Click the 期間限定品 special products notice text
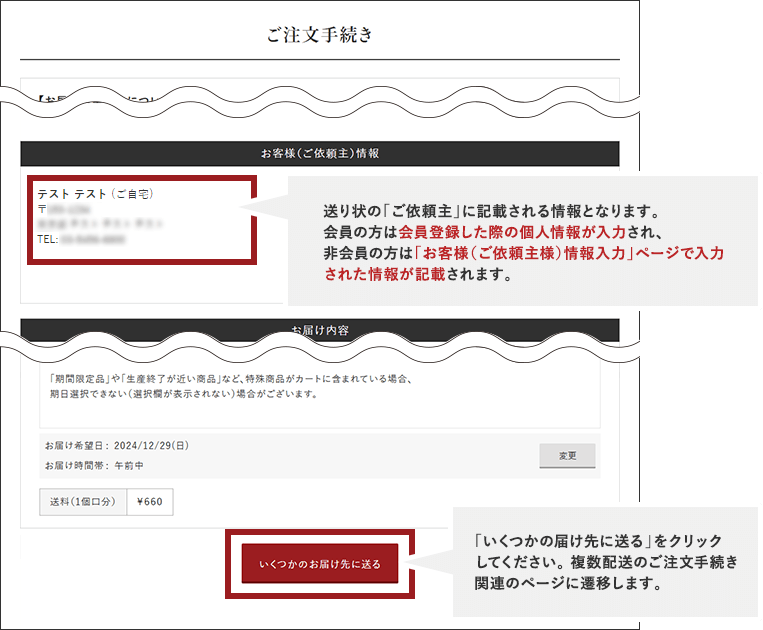763x630 pixels. (230, 380)
